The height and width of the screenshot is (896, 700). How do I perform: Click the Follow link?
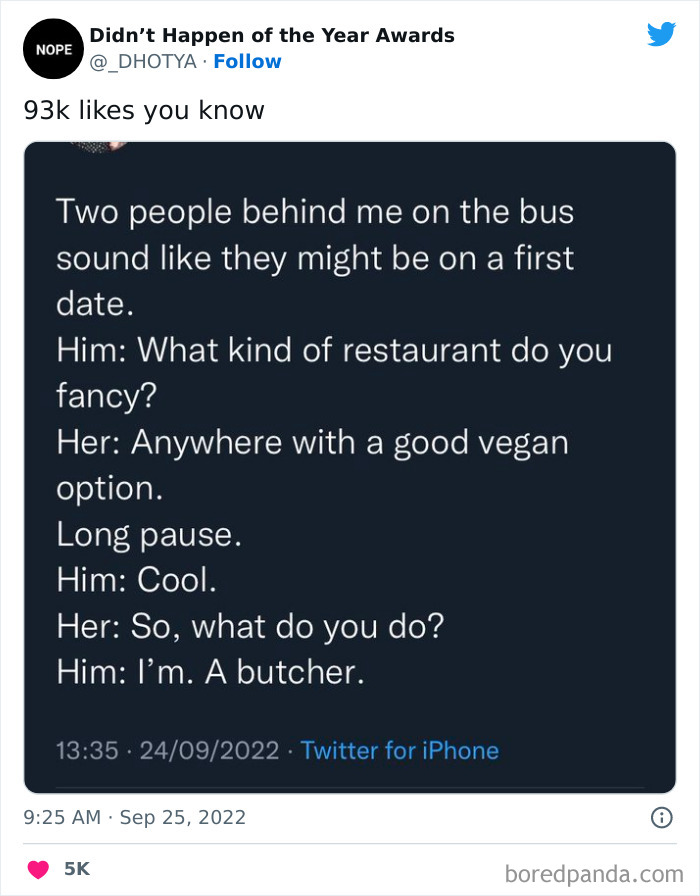click(248, 62)
